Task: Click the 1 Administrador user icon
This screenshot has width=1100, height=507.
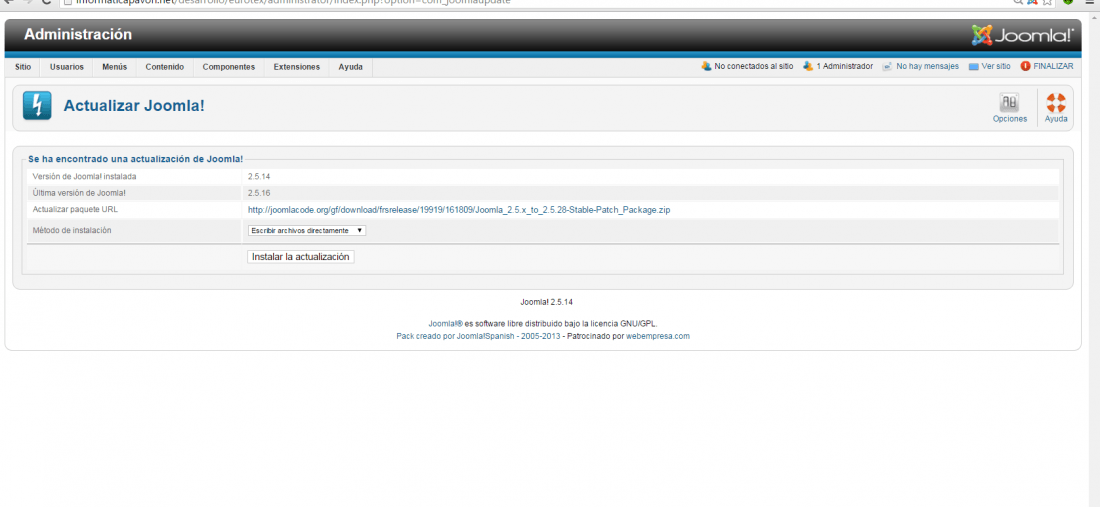Action: click(x=808, y=66)
